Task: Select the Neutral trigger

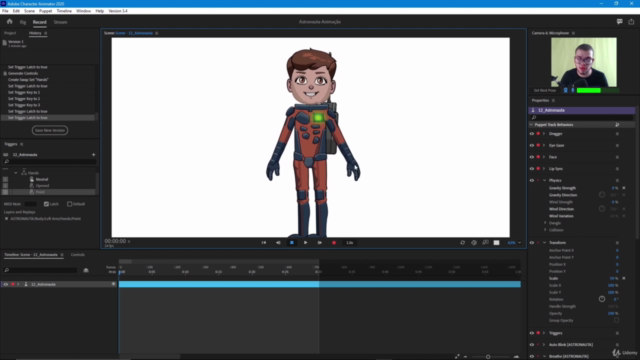Action: click(42, 179)
